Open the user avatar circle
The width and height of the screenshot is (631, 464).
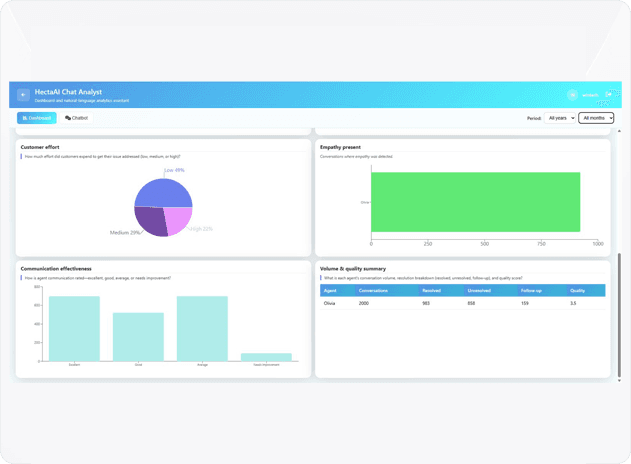[x=572, y=95]
